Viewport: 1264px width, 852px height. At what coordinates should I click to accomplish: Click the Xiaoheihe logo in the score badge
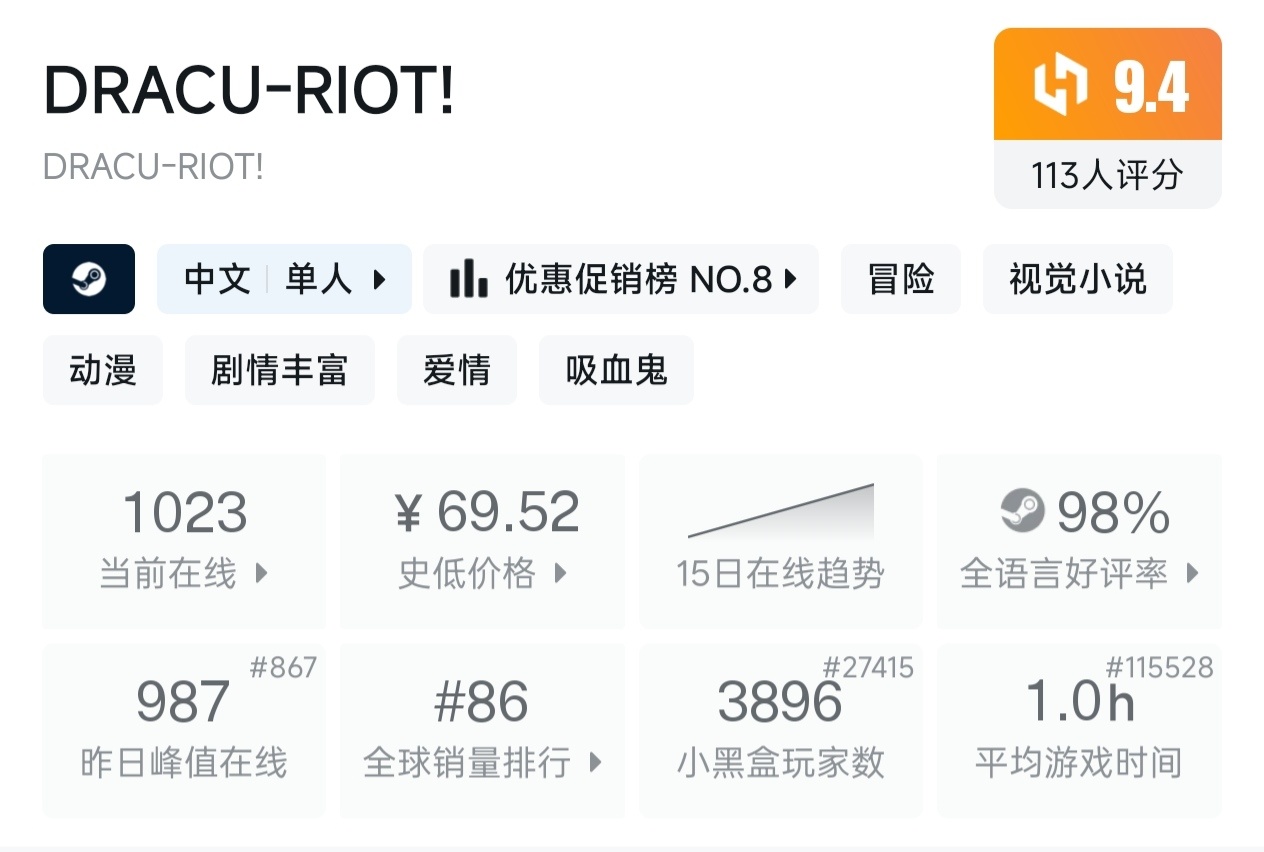1059,85
